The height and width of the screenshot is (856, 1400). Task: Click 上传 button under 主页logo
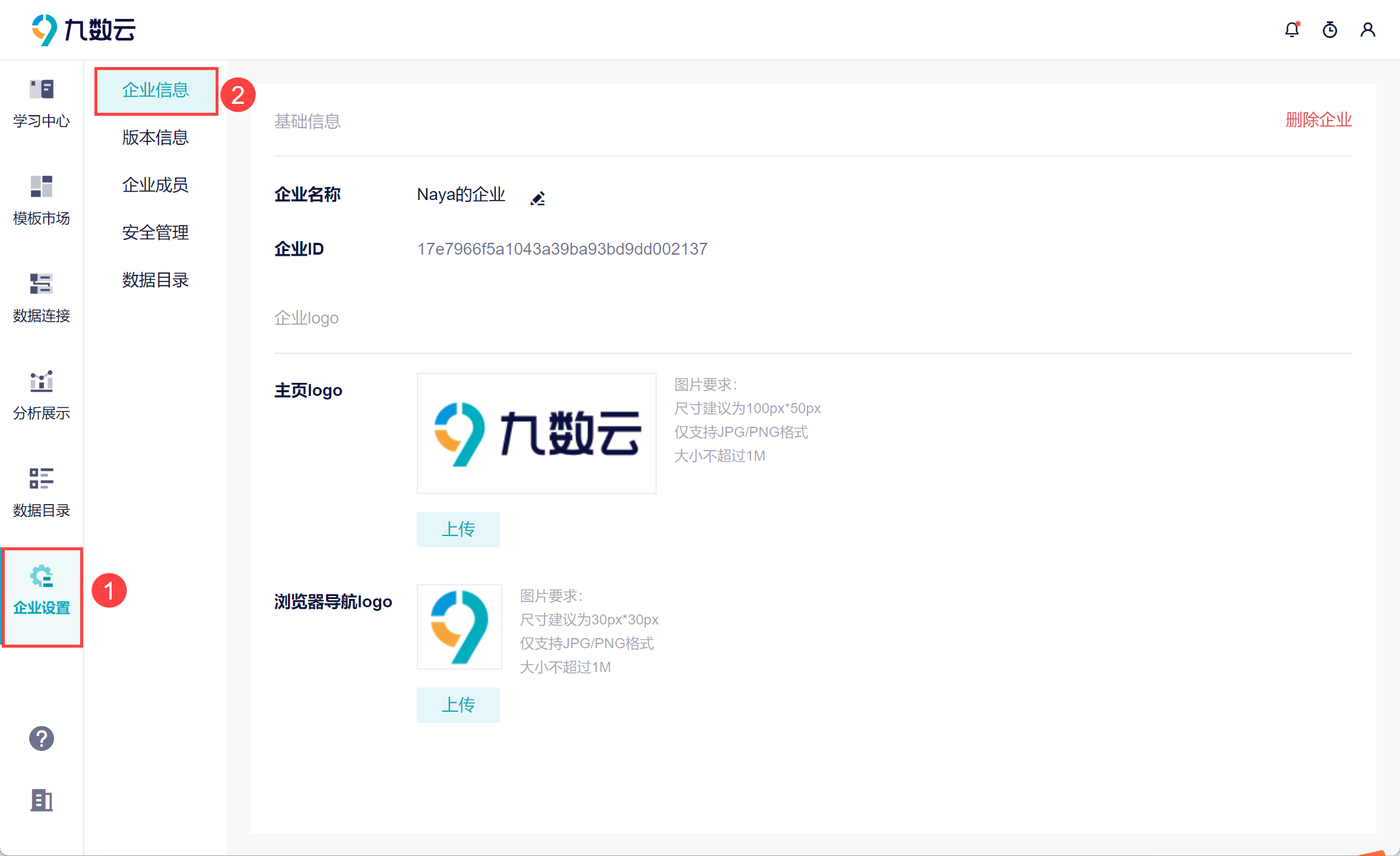coord(458,529)
